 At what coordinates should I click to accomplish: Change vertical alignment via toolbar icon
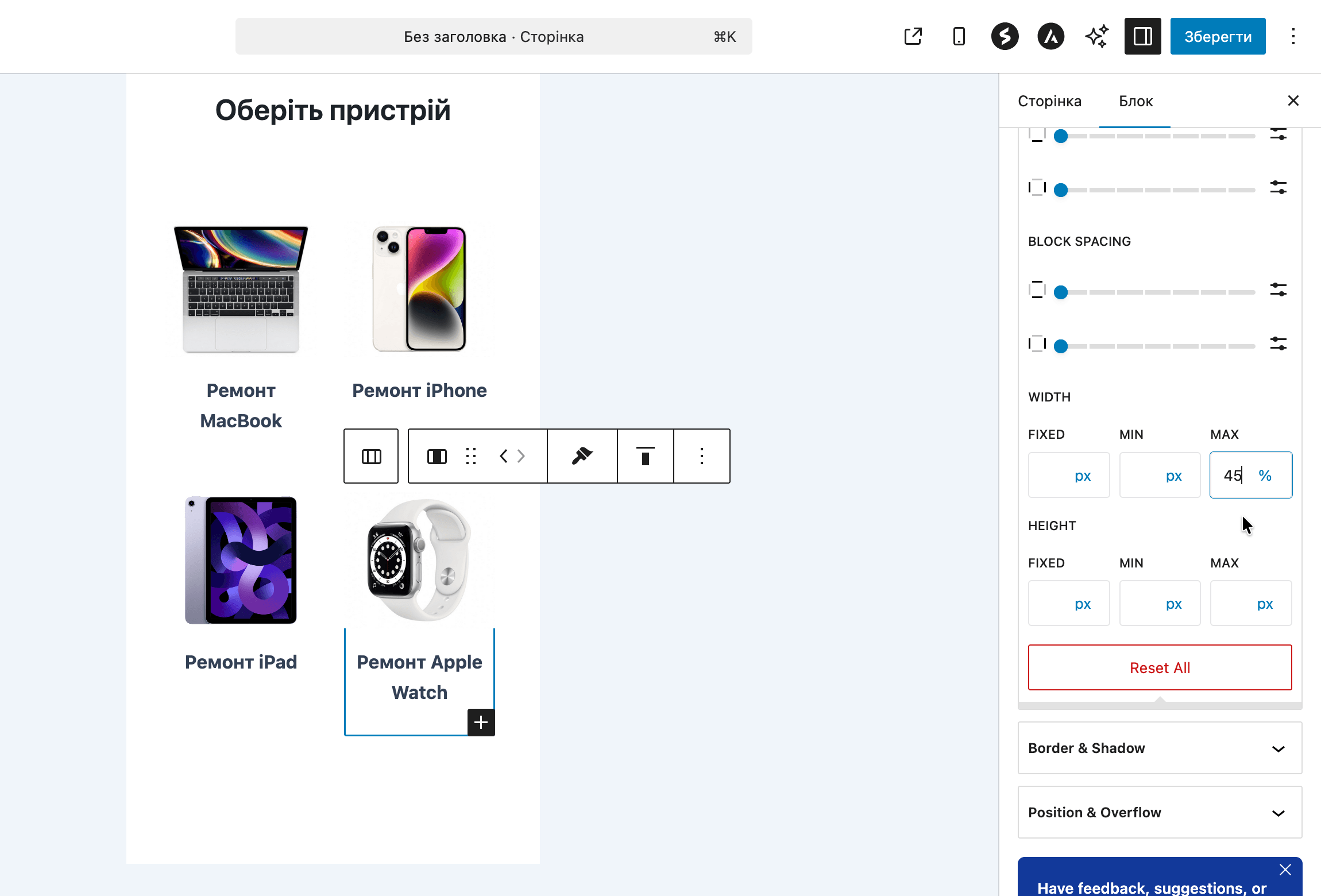[x=645, y=455]
